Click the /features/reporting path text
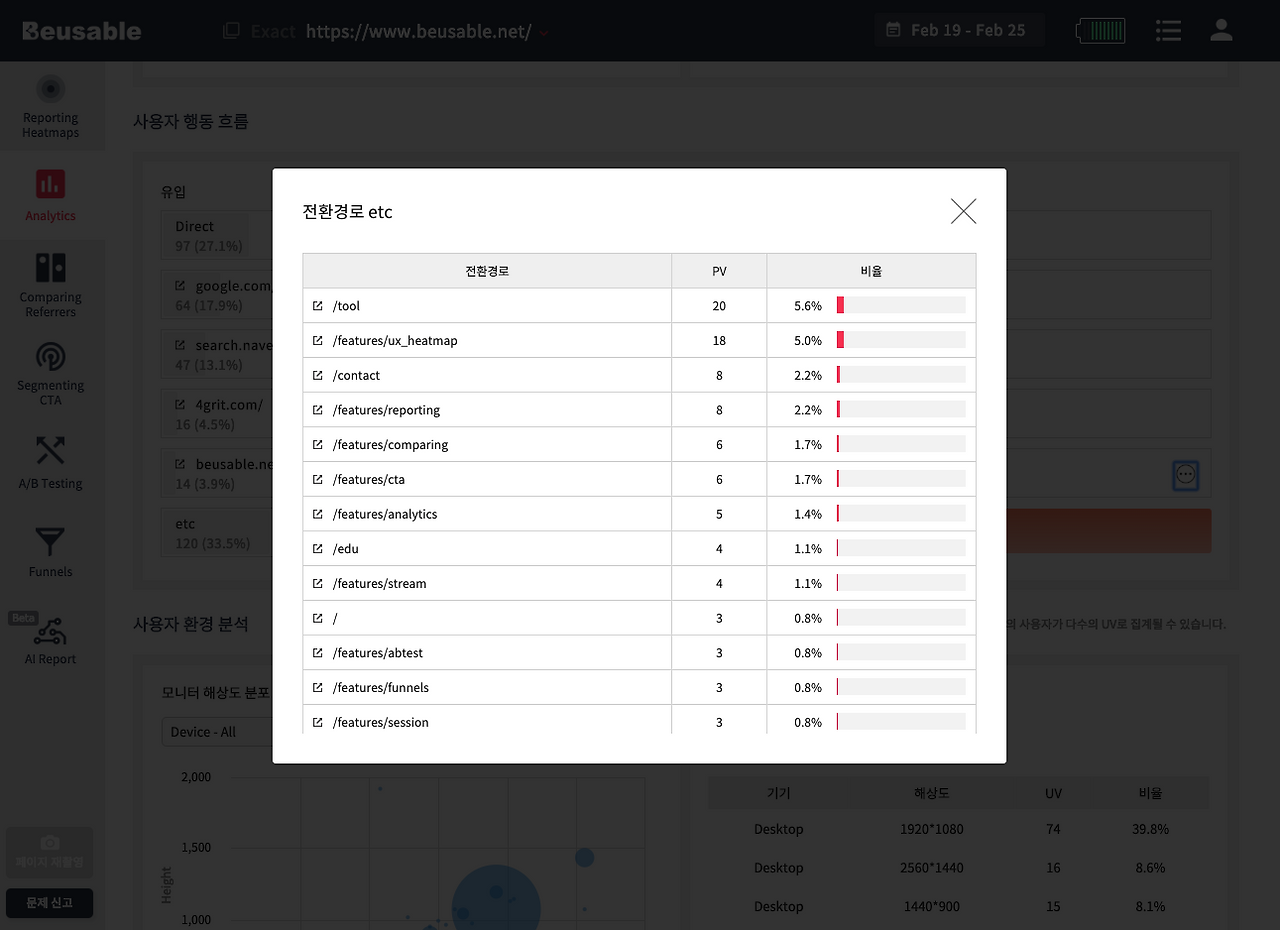Image resolution: width=1280 pixels, height=930 pixels. [x=386, y=410]
